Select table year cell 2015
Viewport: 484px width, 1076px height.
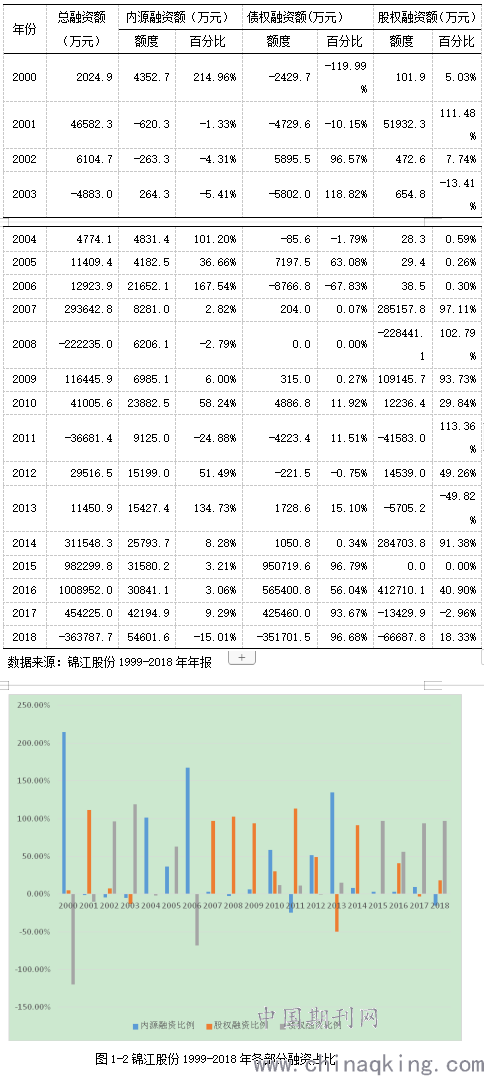(25, 566)
